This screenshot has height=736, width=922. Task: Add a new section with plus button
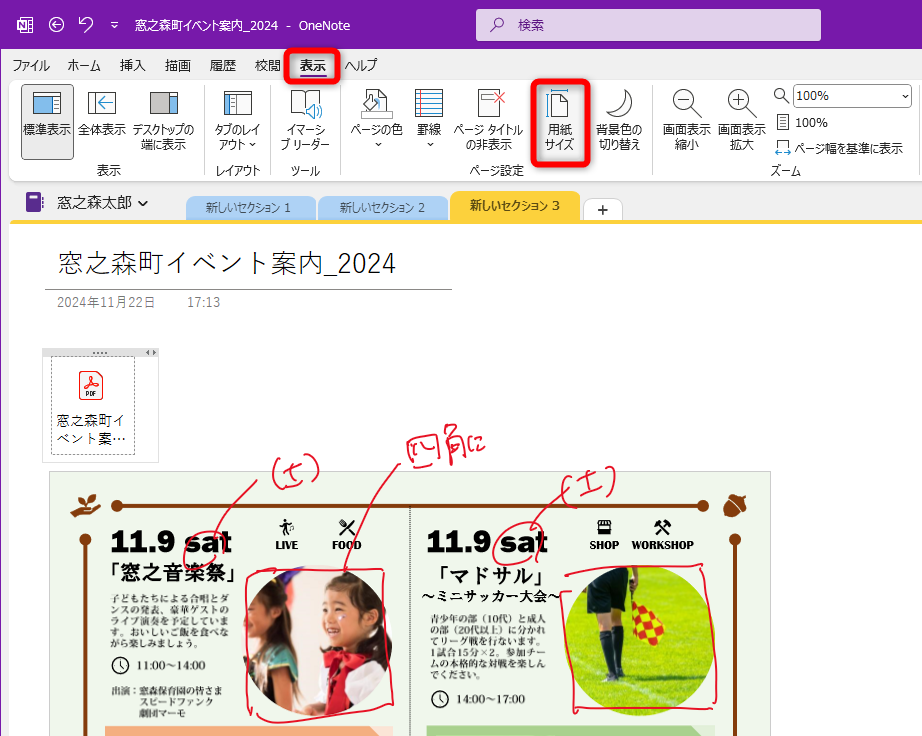[x=602, y=208]
